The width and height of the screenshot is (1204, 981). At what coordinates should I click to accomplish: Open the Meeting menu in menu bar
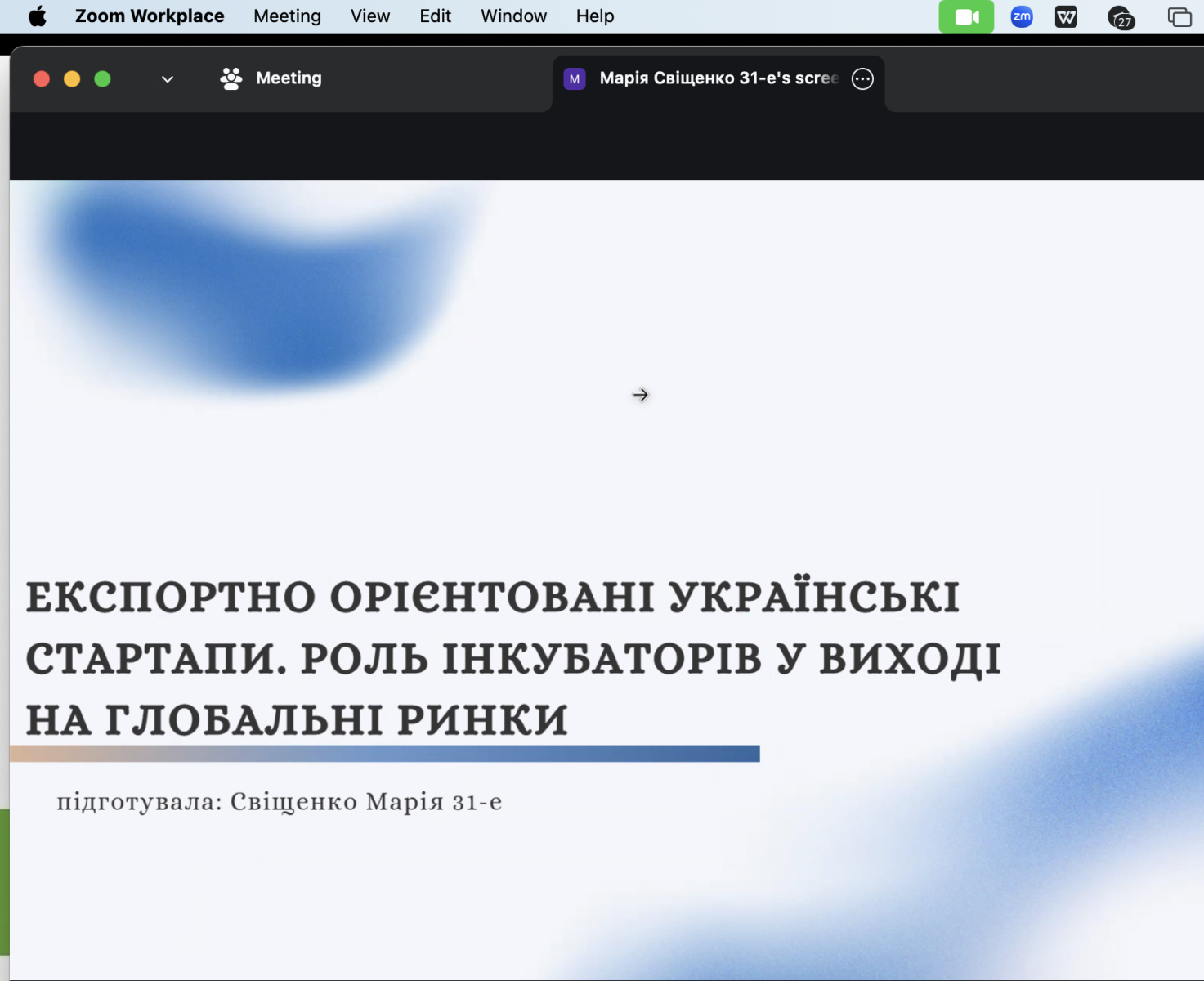tap(287, 16)
